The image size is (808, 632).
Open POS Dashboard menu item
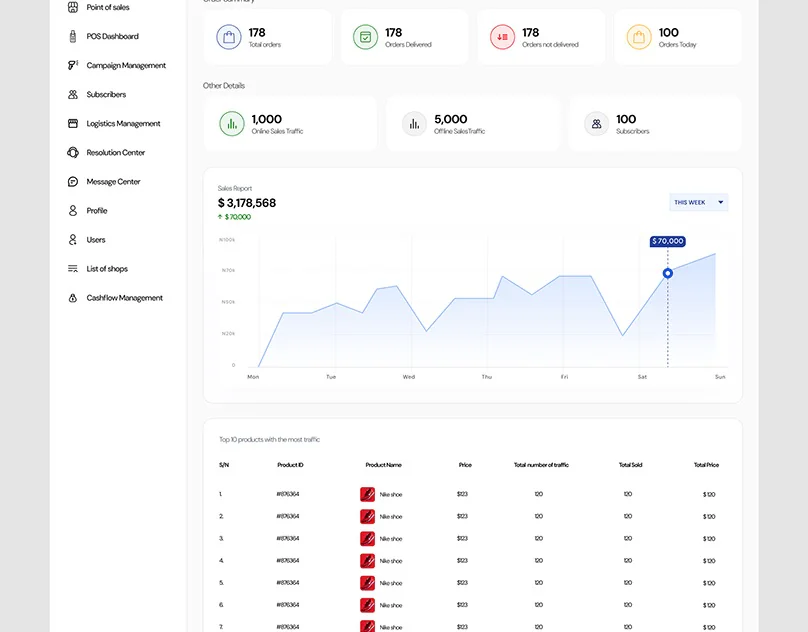tap(112, 36)
